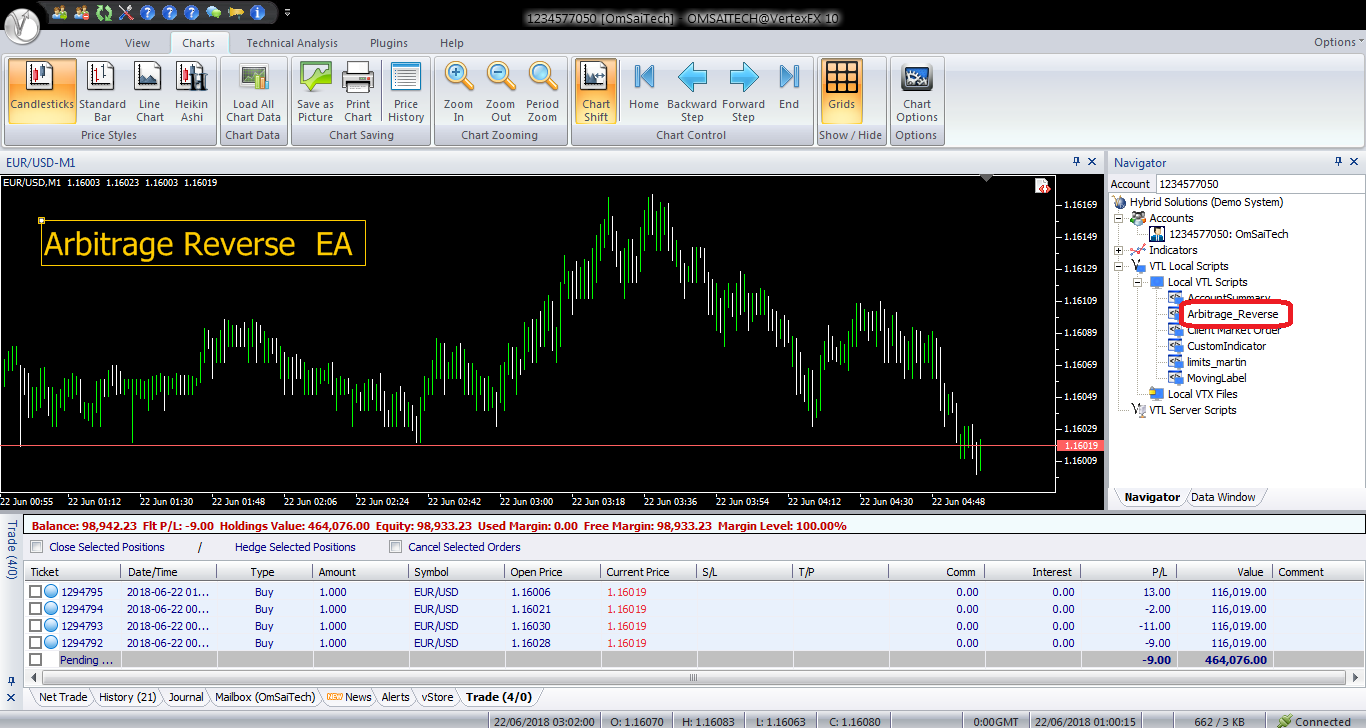Zoom In on the chart
Screen dimensions: 1366x728
pyautogui.click(x=458, y=91)
